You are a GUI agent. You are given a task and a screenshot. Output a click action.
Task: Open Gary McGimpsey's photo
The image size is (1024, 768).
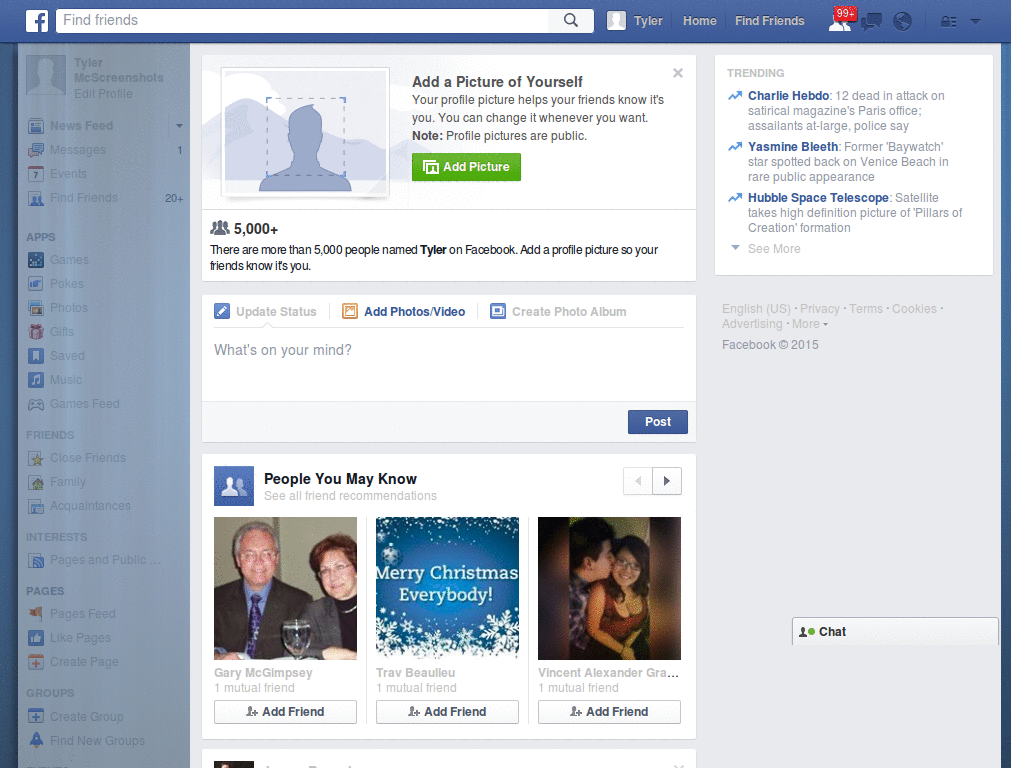285,588
